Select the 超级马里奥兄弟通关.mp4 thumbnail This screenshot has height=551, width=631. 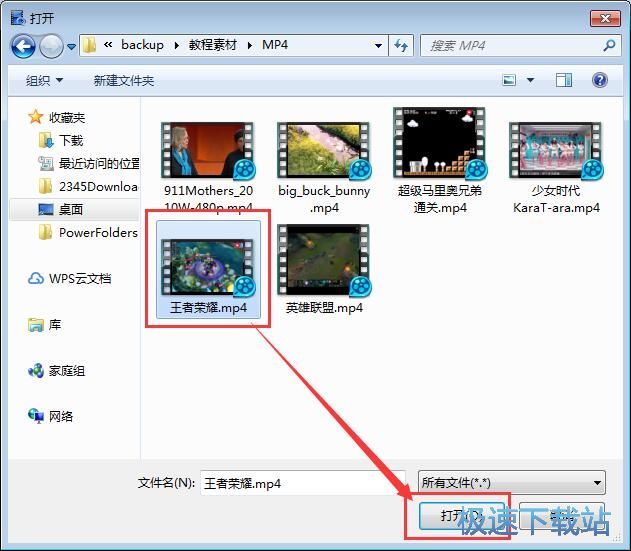[x=440, y=143]
